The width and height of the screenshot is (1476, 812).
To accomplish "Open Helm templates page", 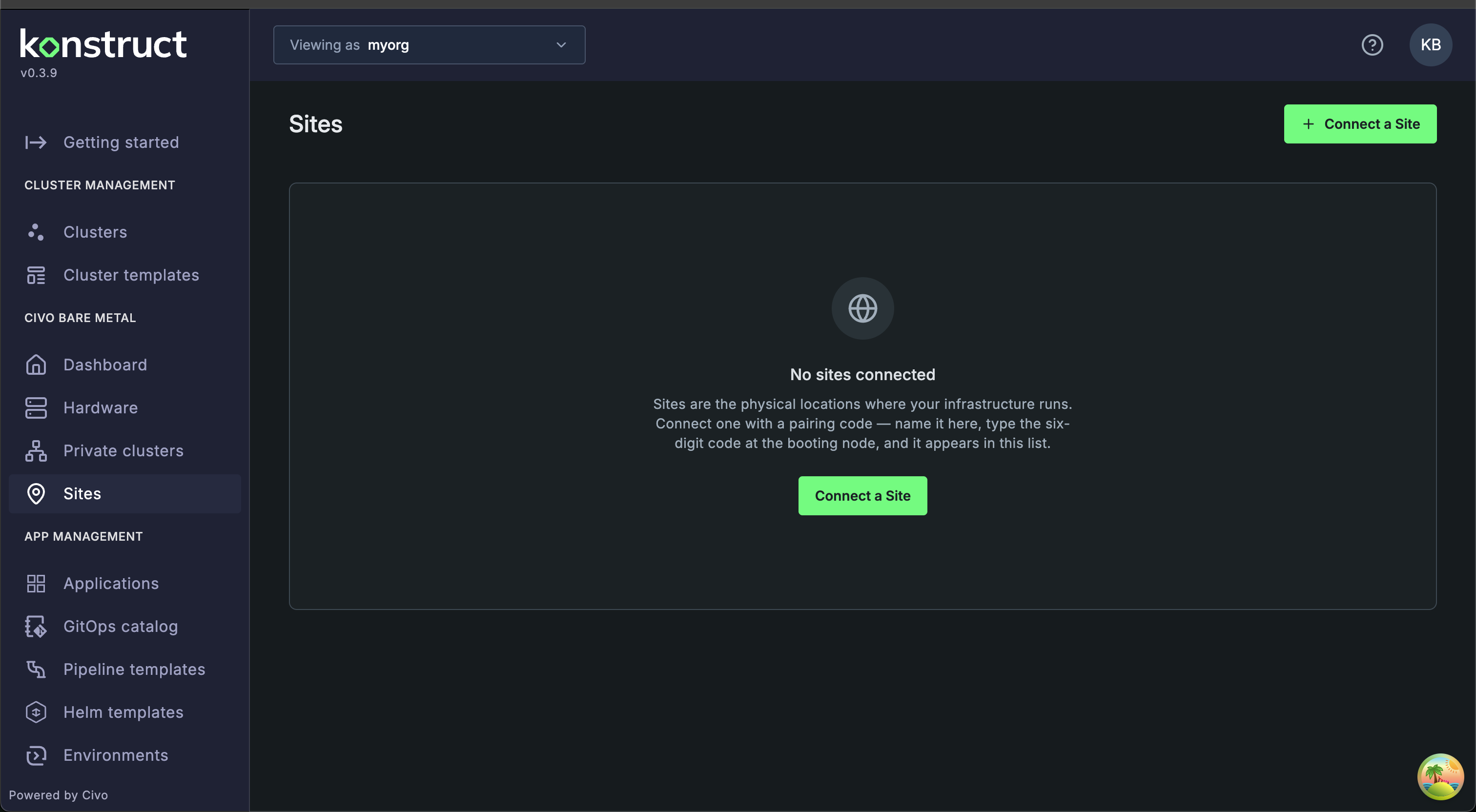I will click(x=125, y=711).
